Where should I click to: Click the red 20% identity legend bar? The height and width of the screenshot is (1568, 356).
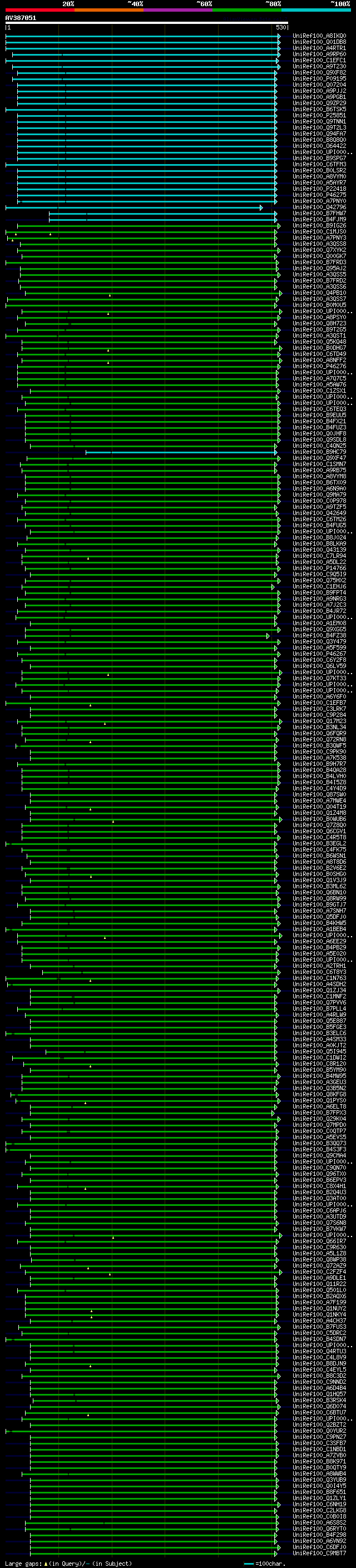pos(40,10)
